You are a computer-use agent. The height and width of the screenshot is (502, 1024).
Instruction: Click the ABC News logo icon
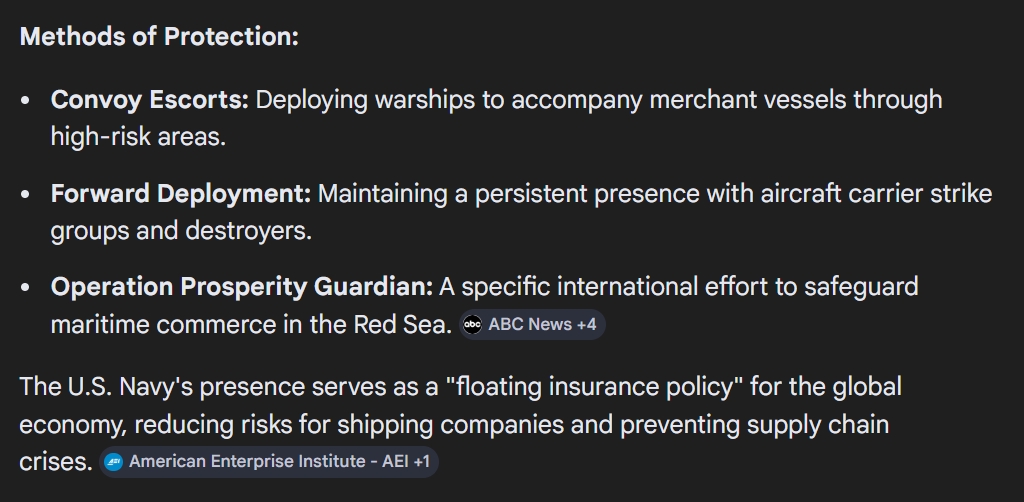(x=473, y=325)
